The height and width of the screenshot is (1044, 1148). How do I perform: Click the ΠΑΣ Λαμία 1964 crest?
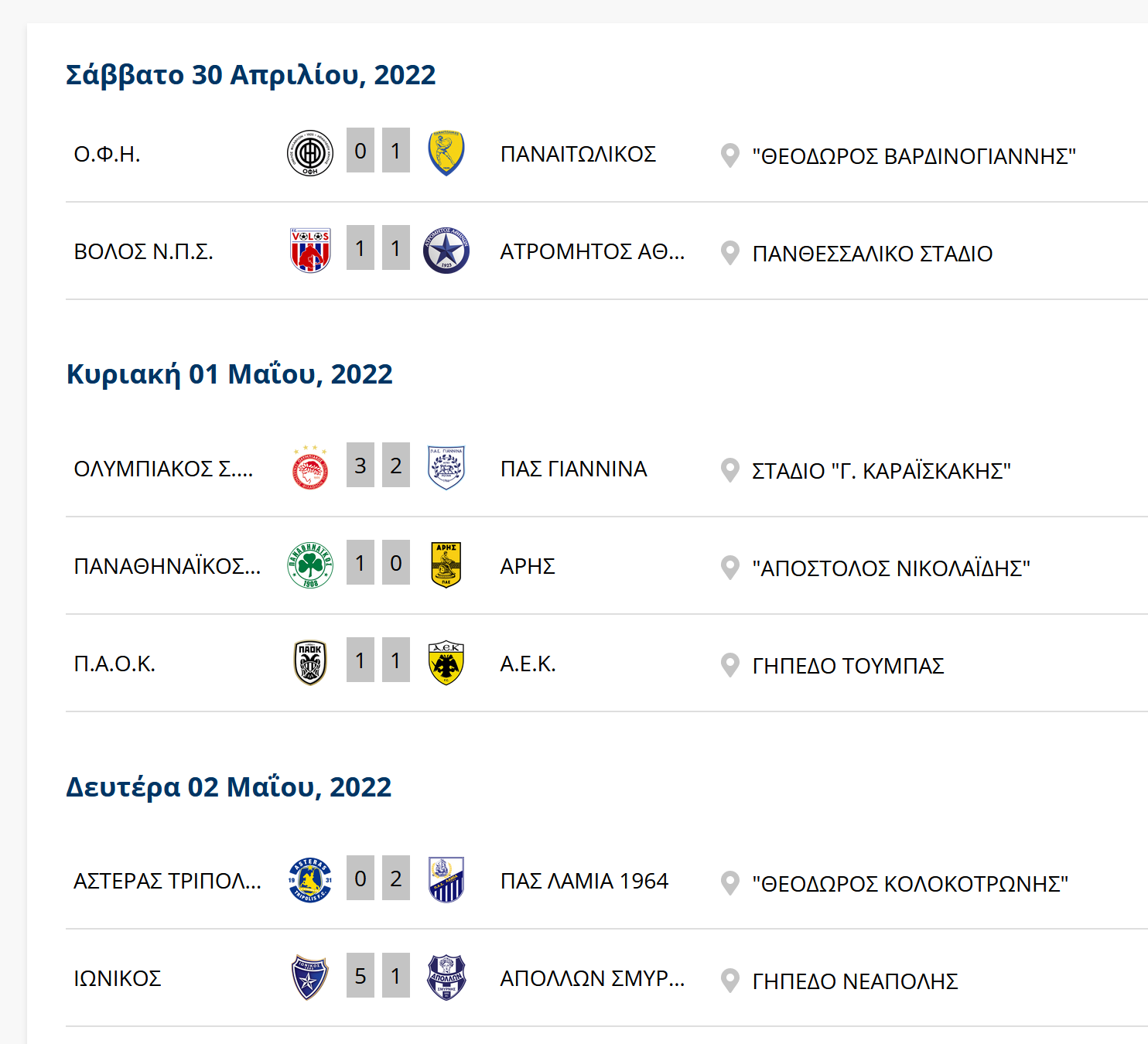click(446, 880)
